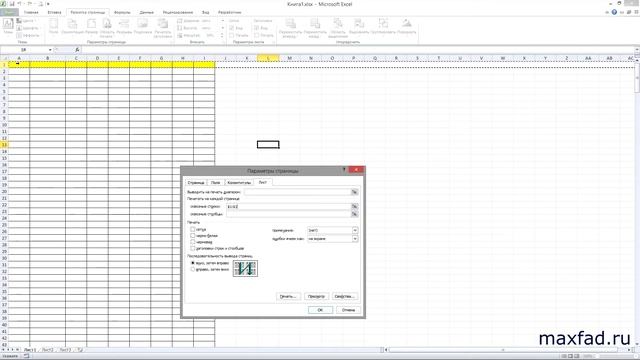Switch to the Страница dialog tab
Viewport: 640px width, 360px height.
coord(196,182)
